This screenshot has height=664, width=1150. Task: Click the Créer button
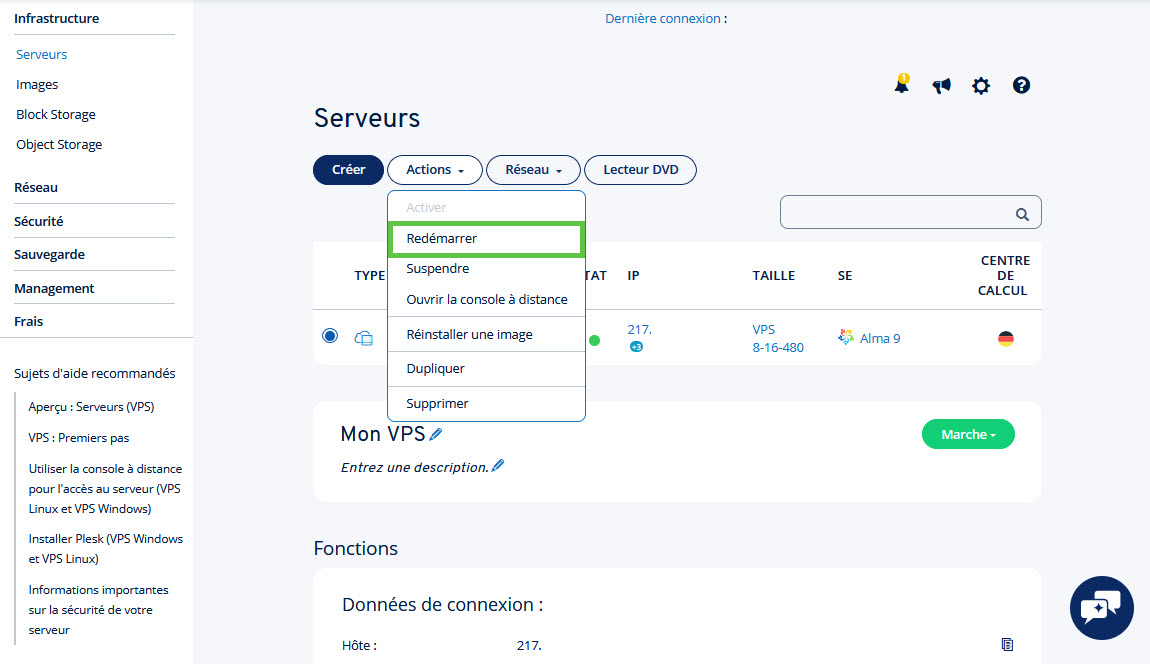coord(348,169)
